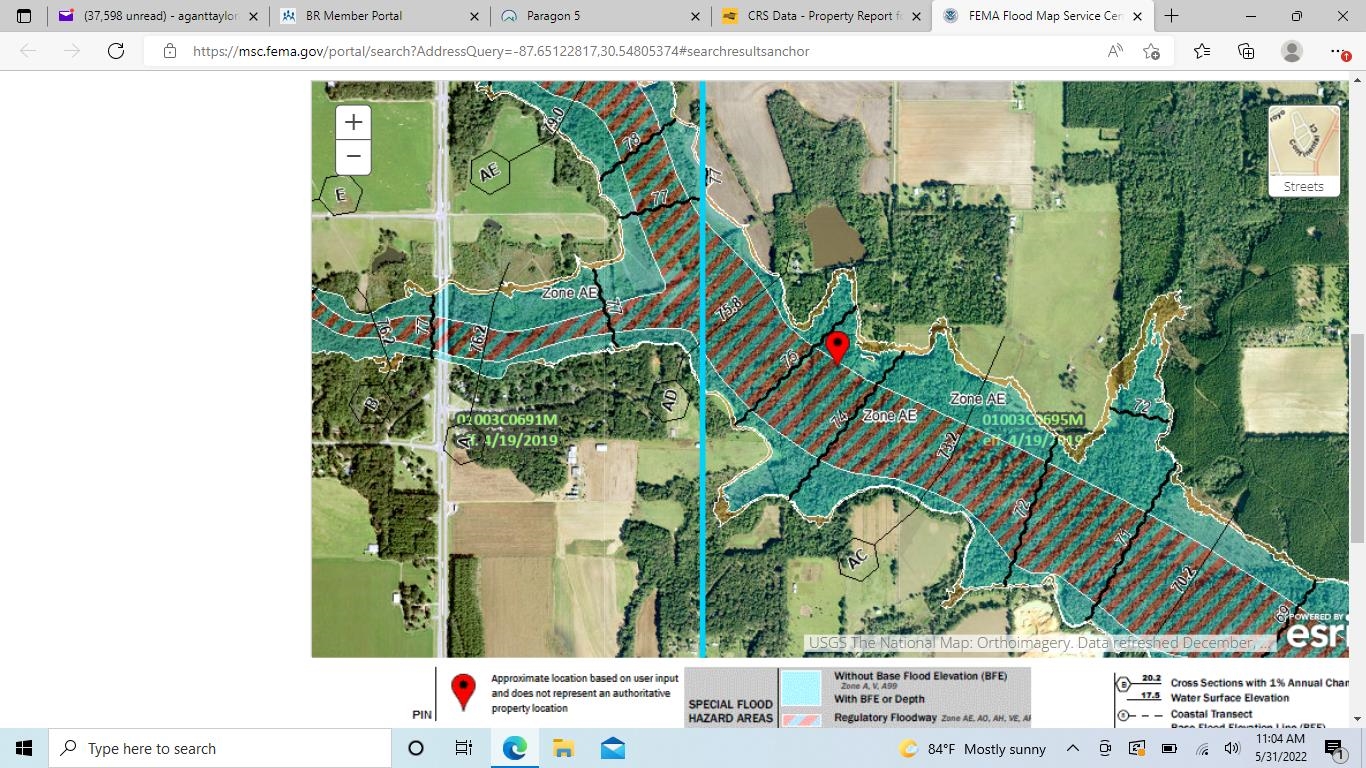Switch basemap to Streets thumbnail

[1304, 151]
